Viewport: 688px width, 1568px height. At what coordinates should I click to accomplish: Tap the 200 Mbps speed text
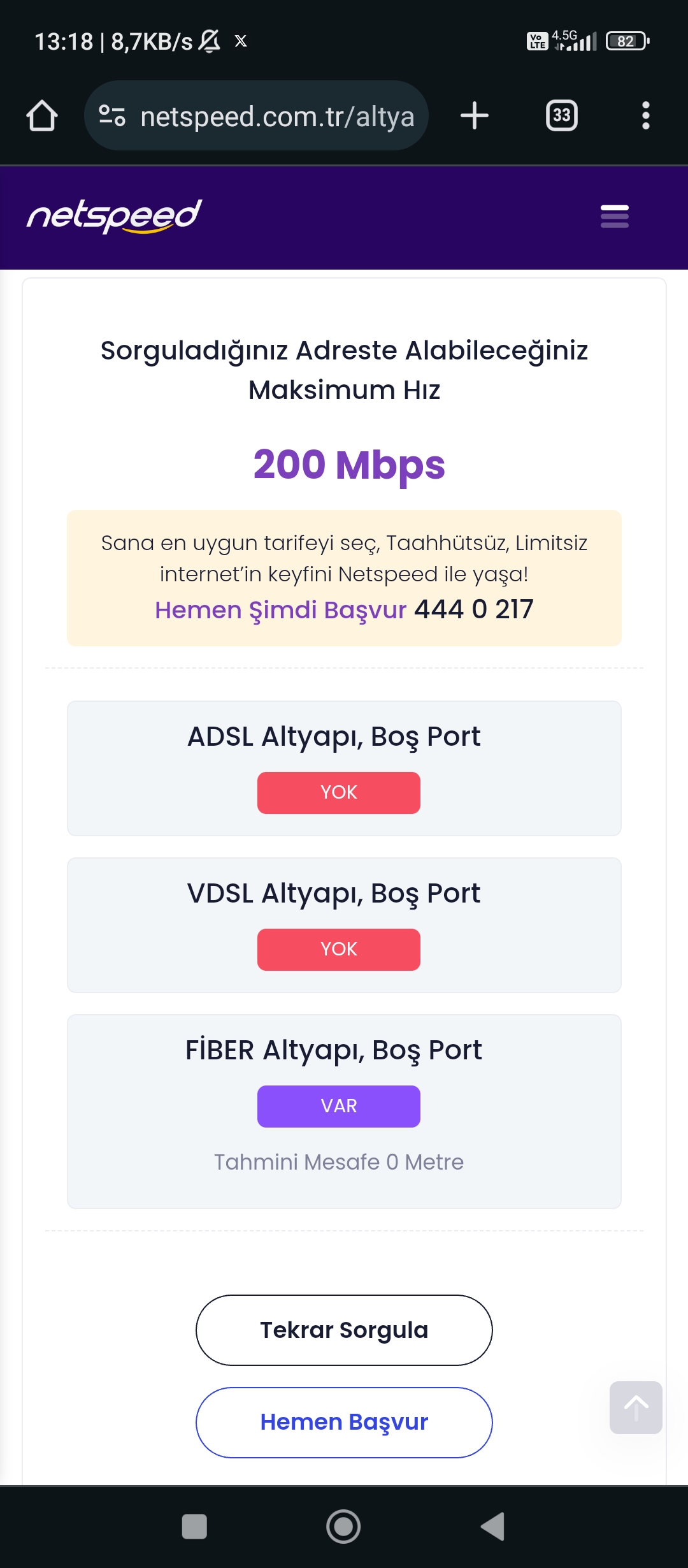[348, 465]
